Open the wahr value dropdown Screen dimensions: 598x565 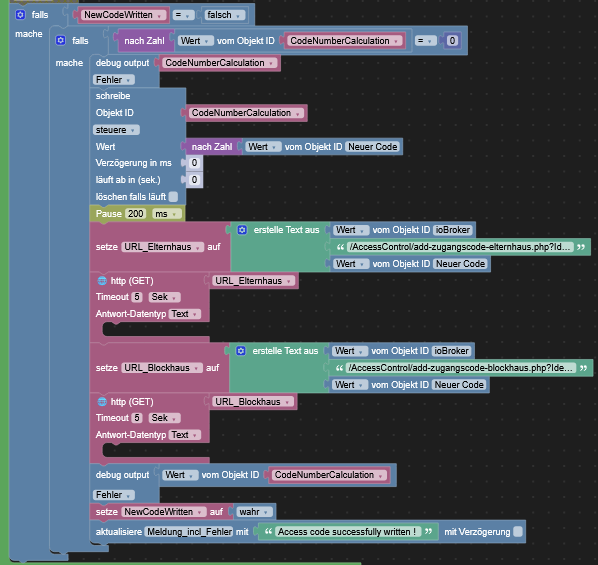click(254, 512)
